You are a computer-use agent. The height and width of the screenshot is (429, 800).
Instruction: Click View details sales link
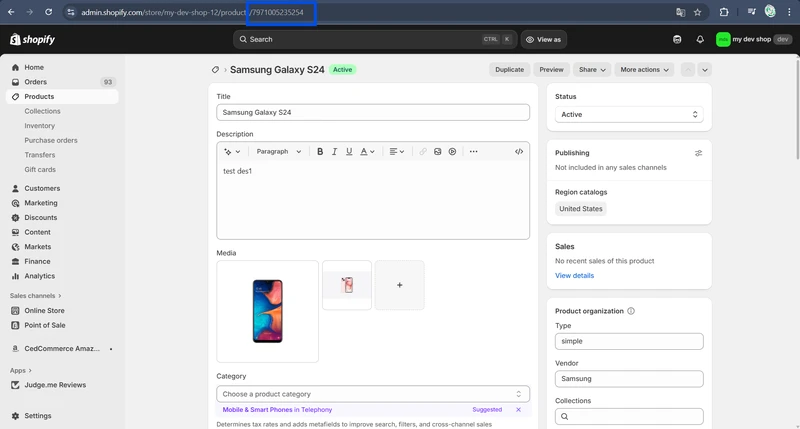tap(574, 276)
